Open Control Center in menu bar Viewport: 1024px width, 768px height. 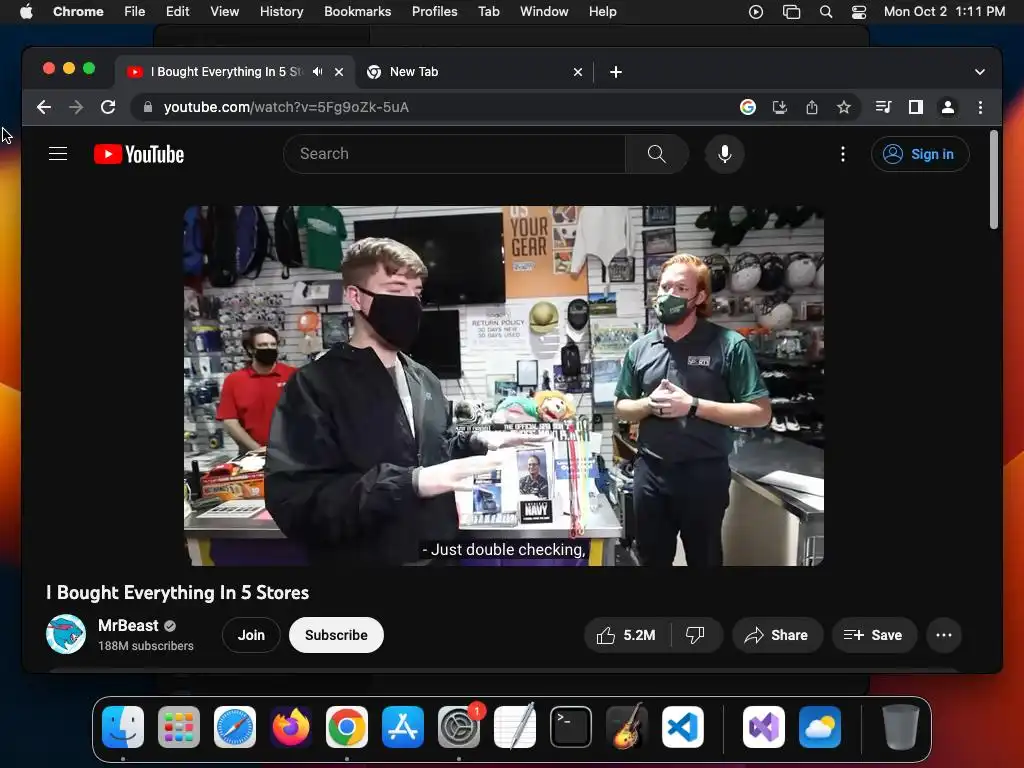859,11
